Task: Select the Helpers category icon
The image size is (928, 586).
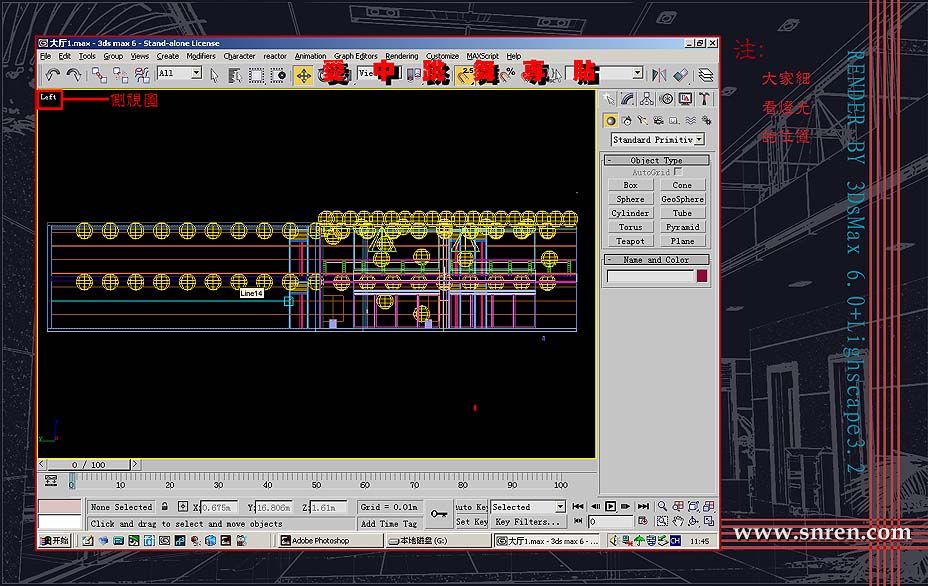Action: tap(674, 121)
